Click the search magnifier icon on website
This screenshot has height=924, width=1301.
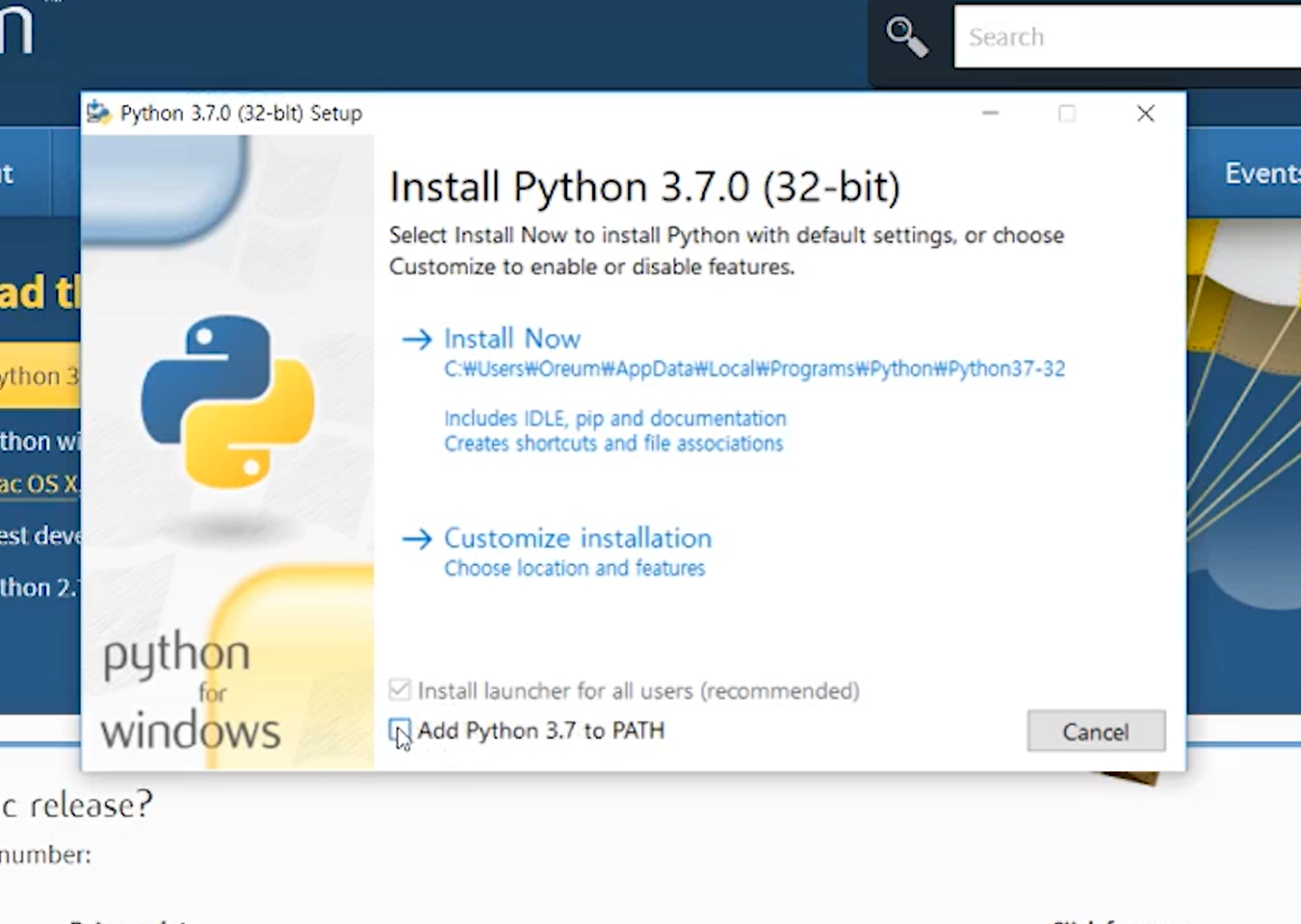pyautogui.click(x=906, y=38)
